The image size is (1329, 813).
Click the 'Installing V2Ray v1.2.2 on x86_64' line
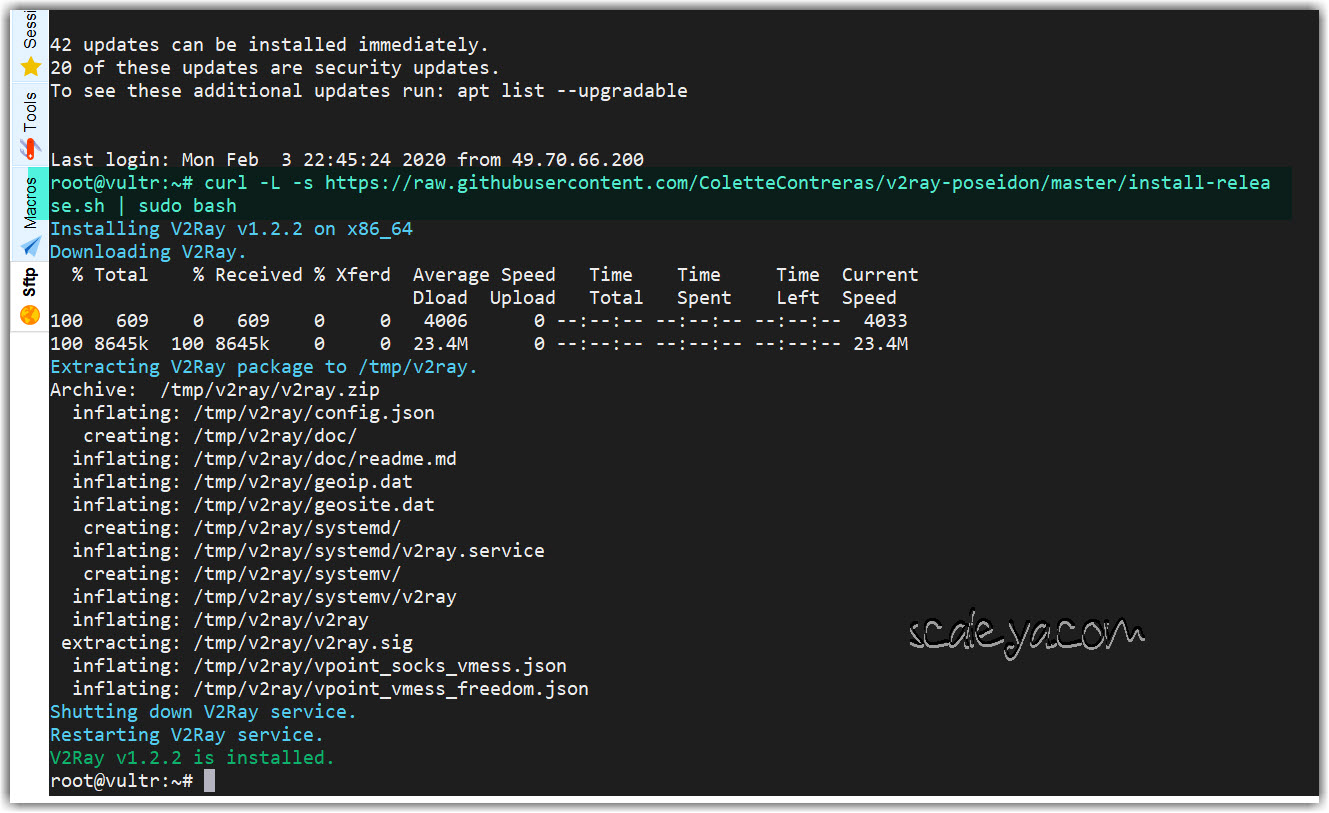231,229
